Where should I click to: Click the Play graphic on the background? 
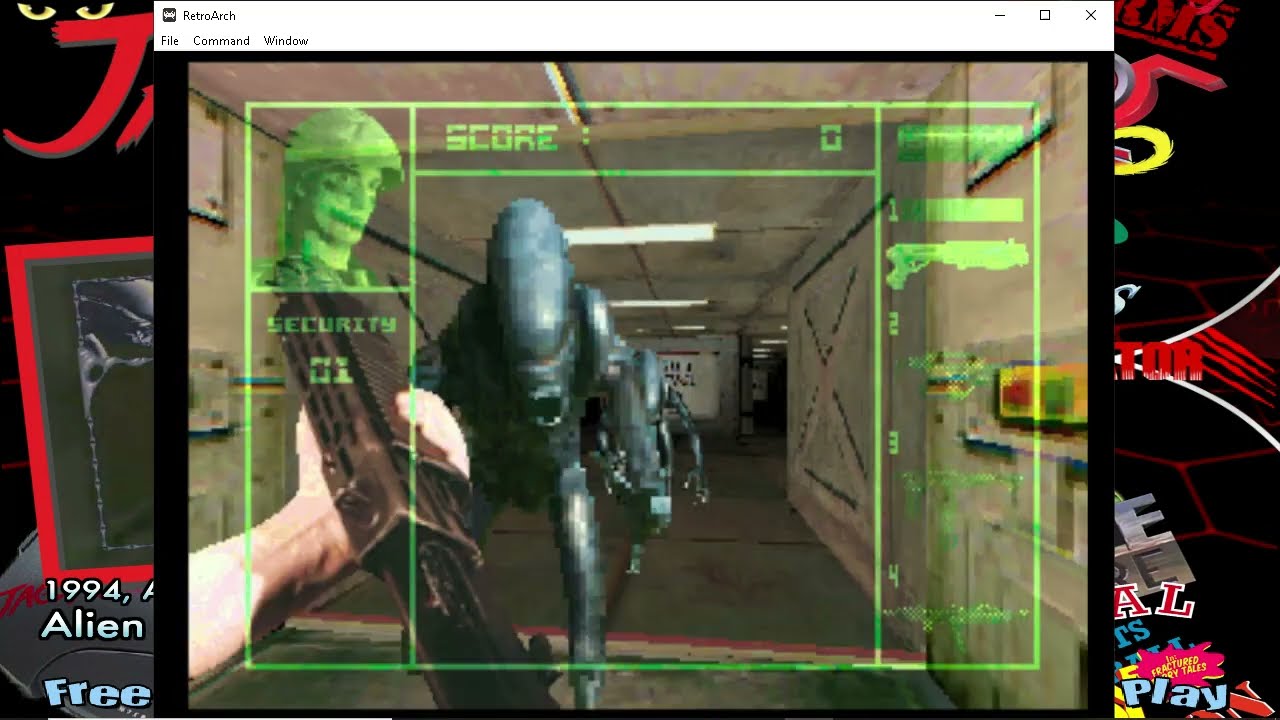click(x=1175, y=693)
